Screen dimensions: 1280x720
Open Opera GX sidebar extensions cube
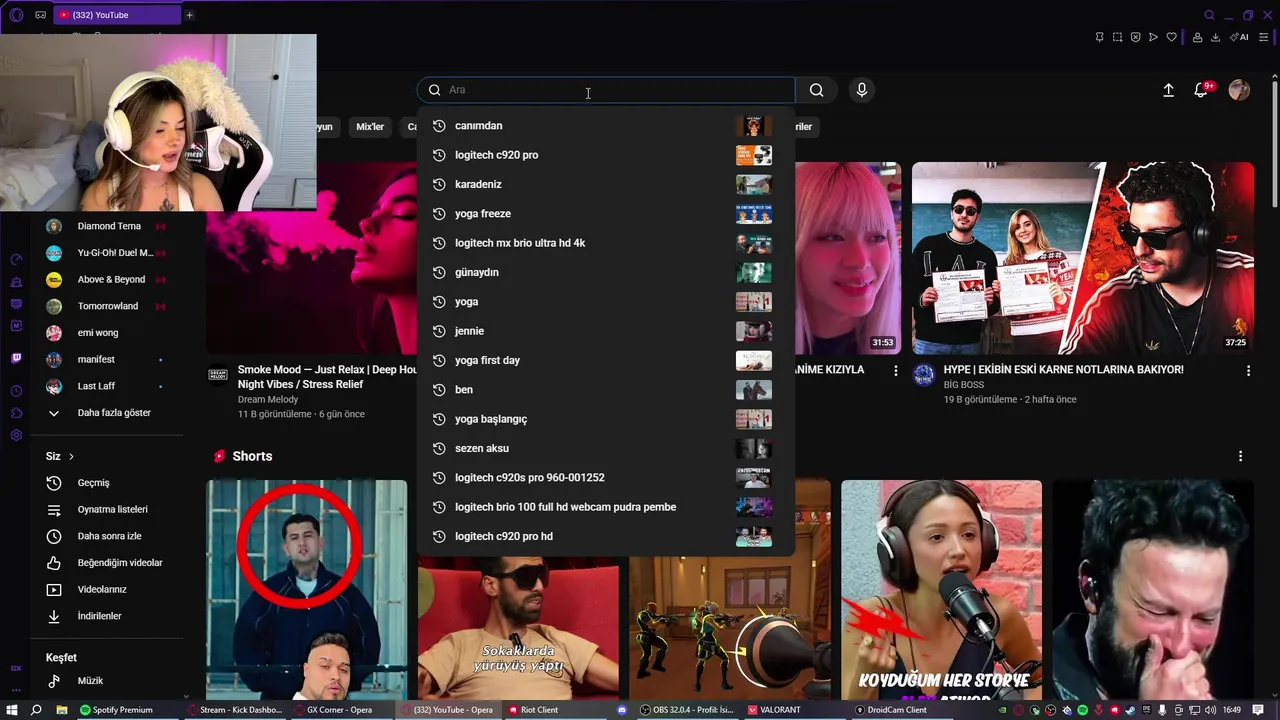pyautogui.click(x=16, y=413)
